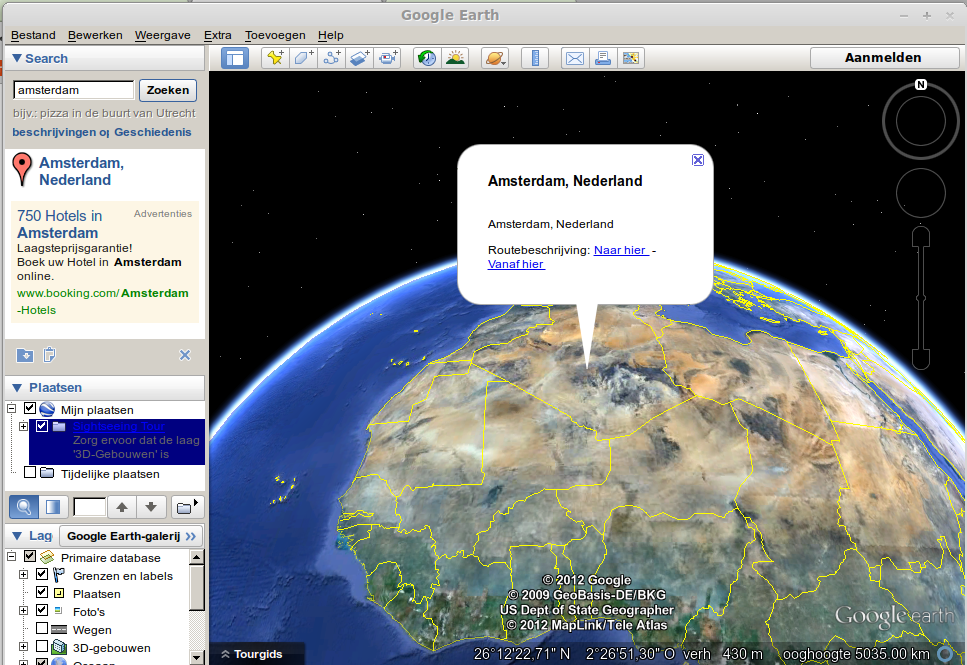Uncheck Primaire database checkbox

(30, 556)
